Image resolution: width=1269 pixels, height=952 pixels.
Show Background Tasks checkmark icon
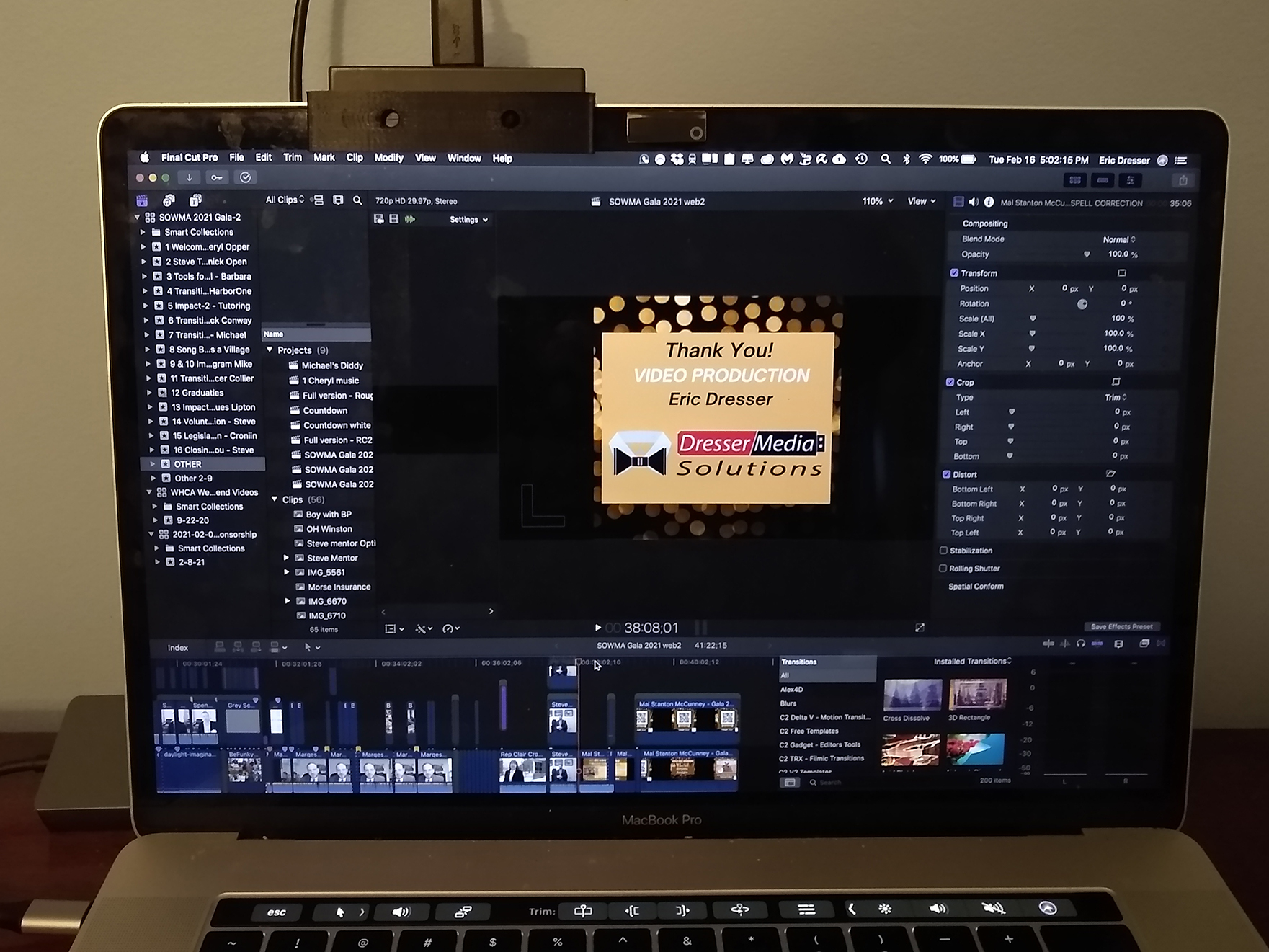point(246,177)
